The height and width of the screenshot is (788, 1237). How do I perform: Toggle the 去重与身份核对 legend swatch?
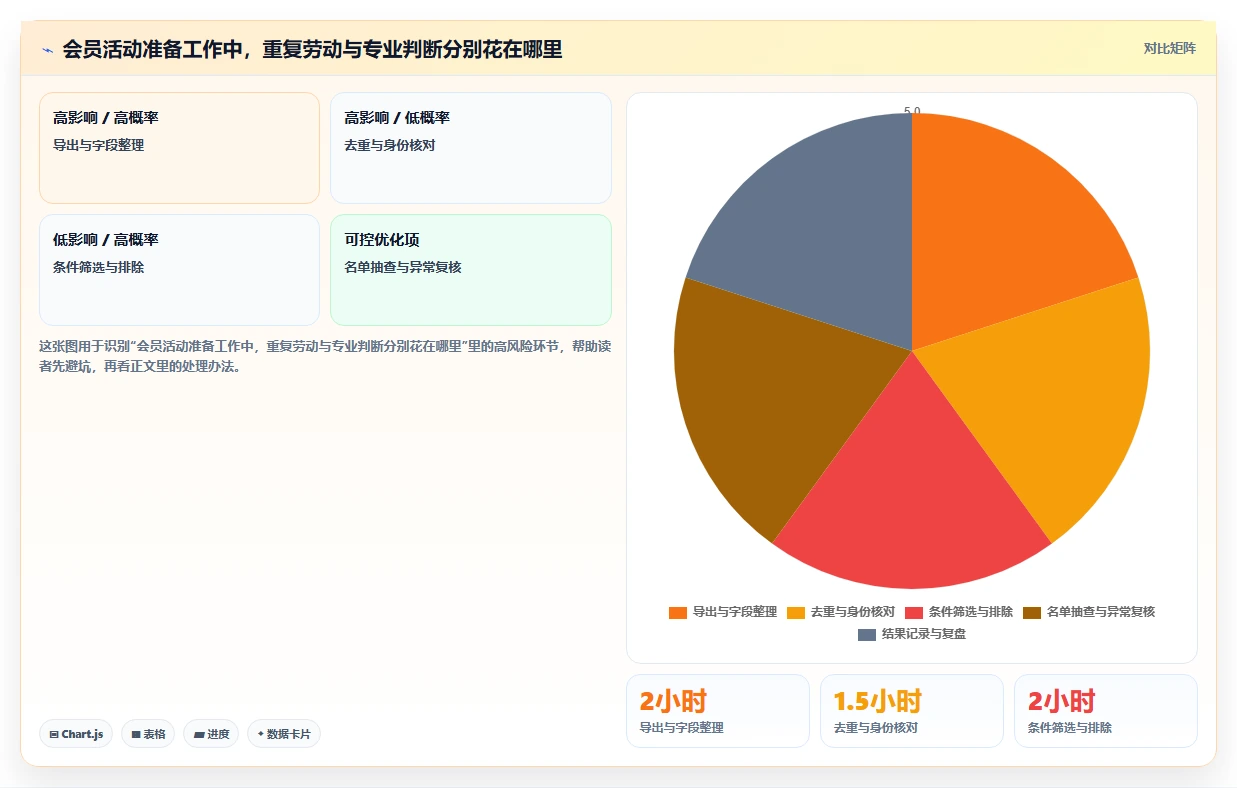[x=796, y=612]
